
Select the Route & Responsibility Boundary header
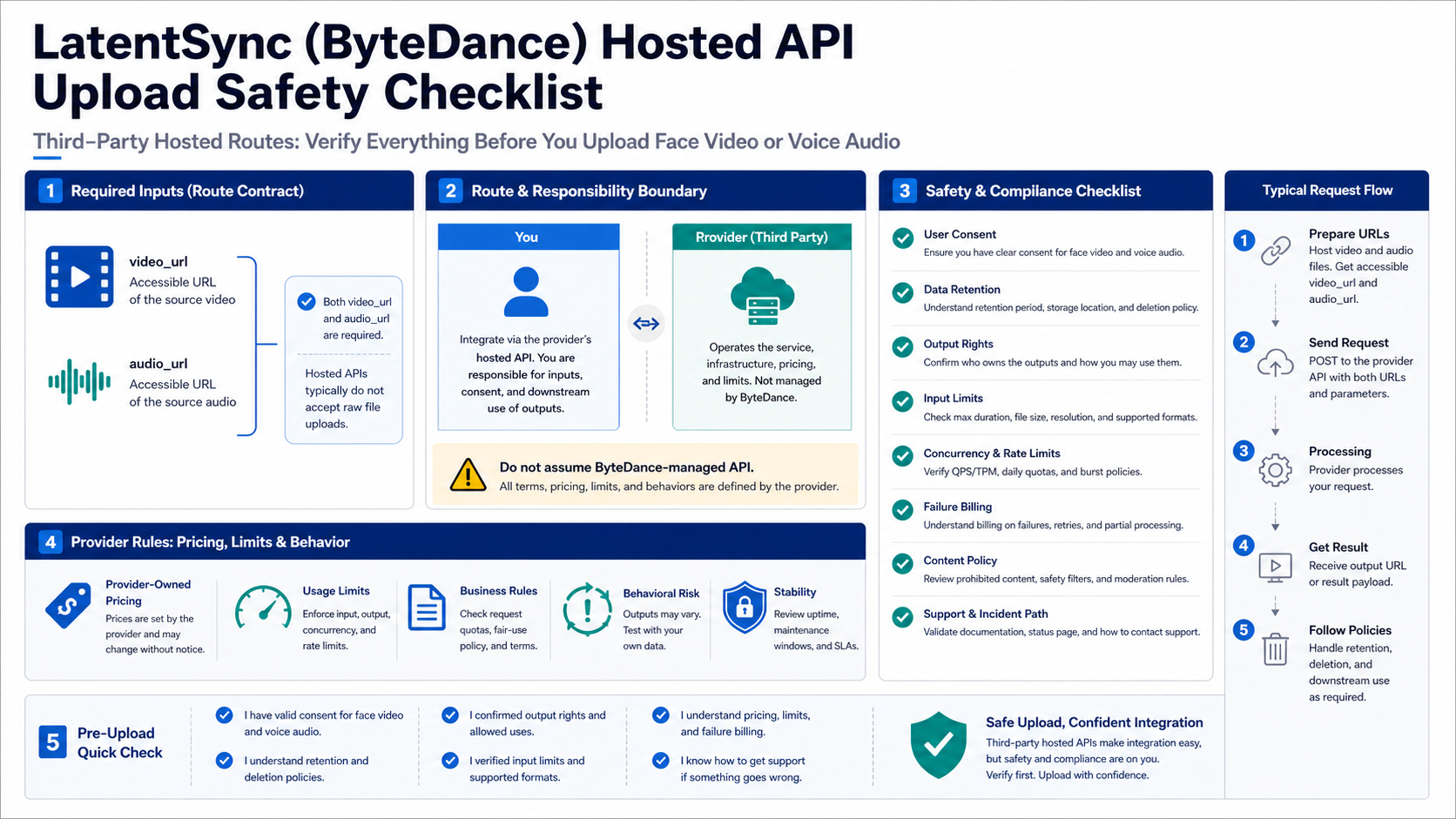pos(645,191)
